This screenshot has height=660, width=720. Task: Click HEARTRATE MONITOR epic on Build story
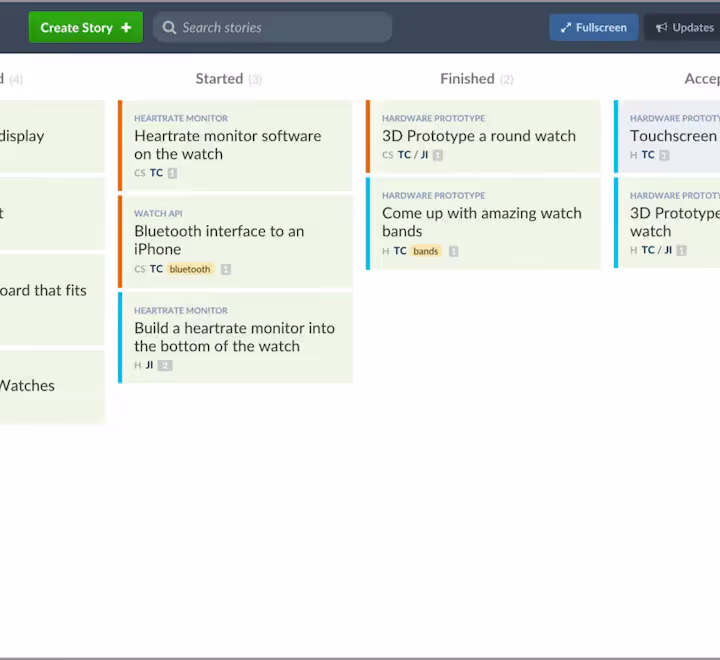point(181,311)
